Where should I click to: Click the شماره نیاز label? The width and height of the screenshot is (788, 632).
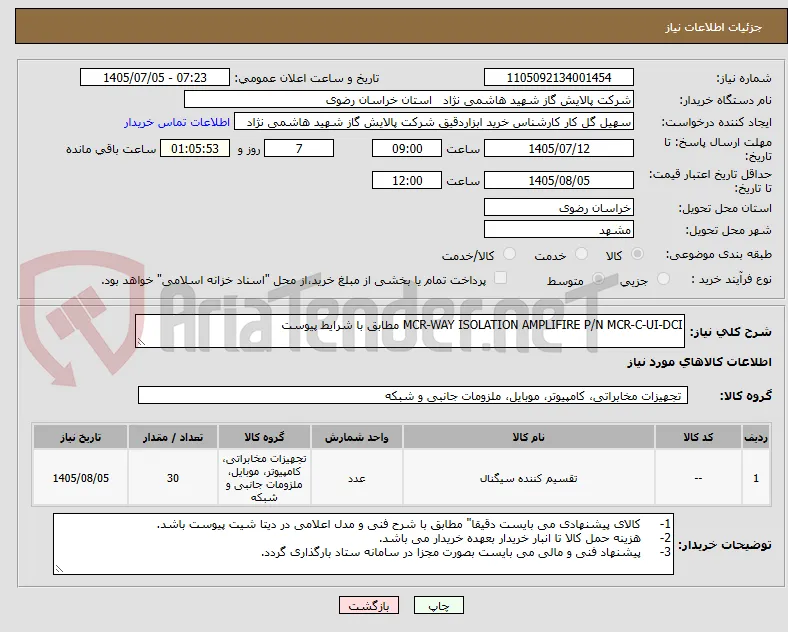(744, 78)
